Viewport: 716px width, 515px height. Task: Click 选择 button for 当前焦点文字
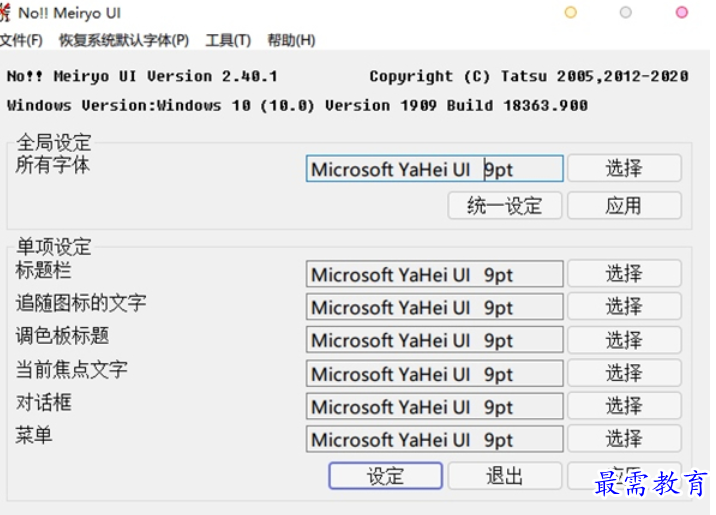[624, 373]
